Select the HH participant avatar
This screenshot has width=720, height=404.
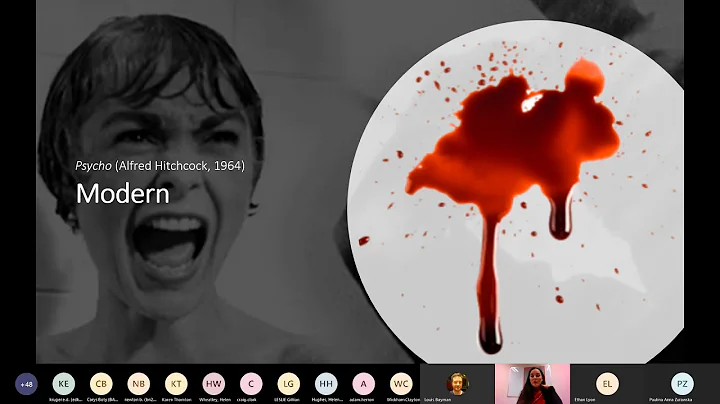point(326,384)
